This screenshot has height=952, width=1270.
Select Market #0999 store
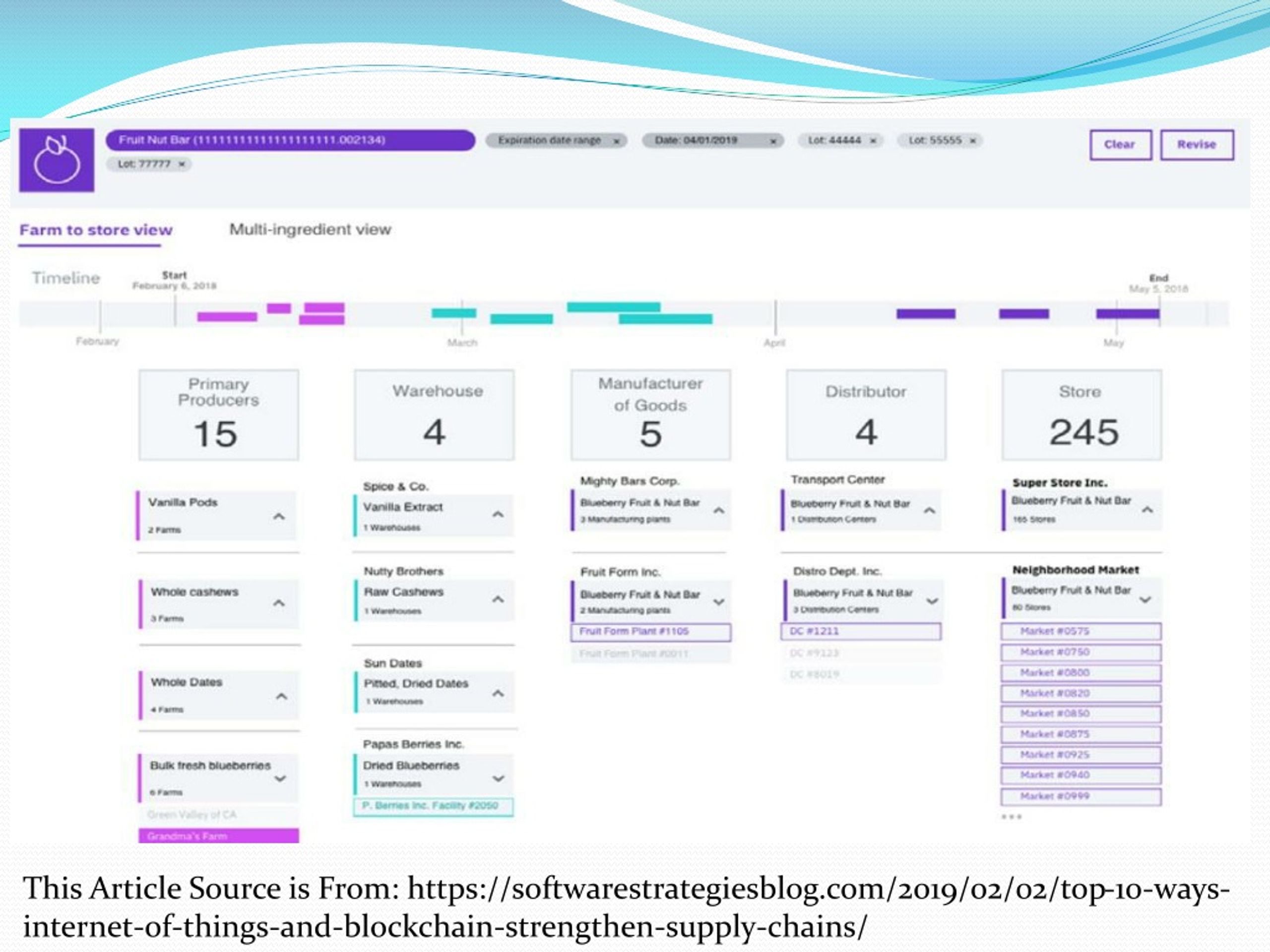tap(1081, 796)
